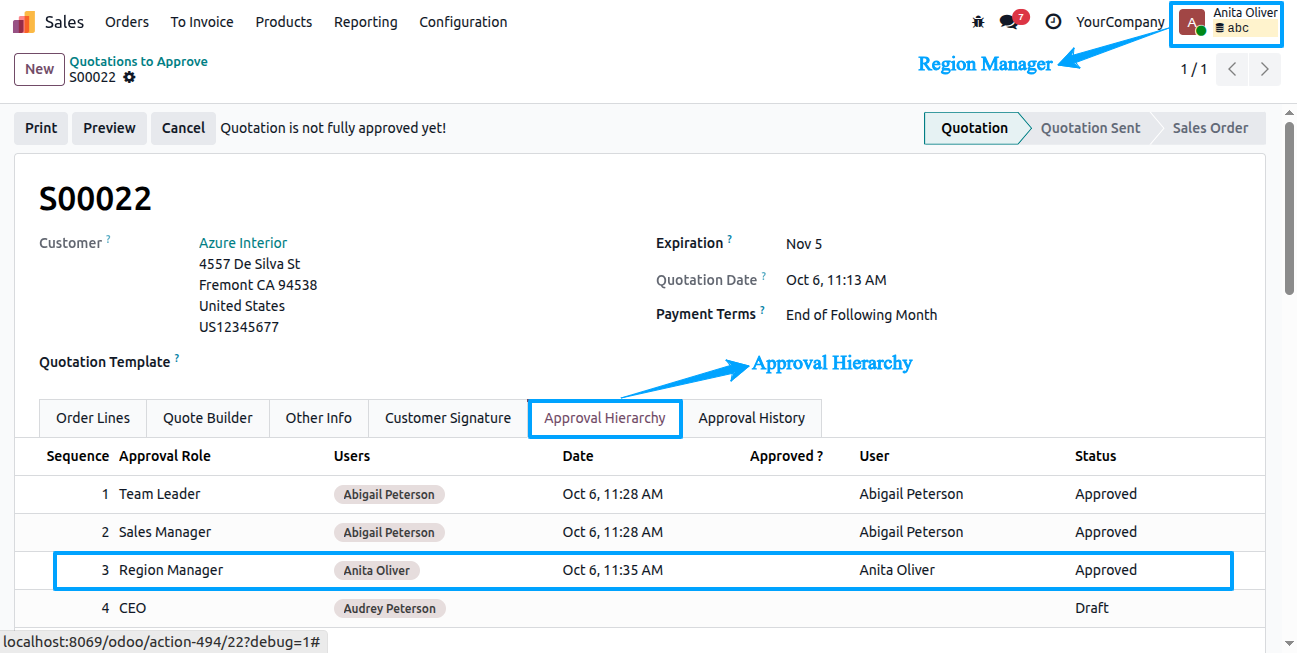Click the Draft status in CEO row
Screen dimensions: 1297x653
click(1092, 608)
